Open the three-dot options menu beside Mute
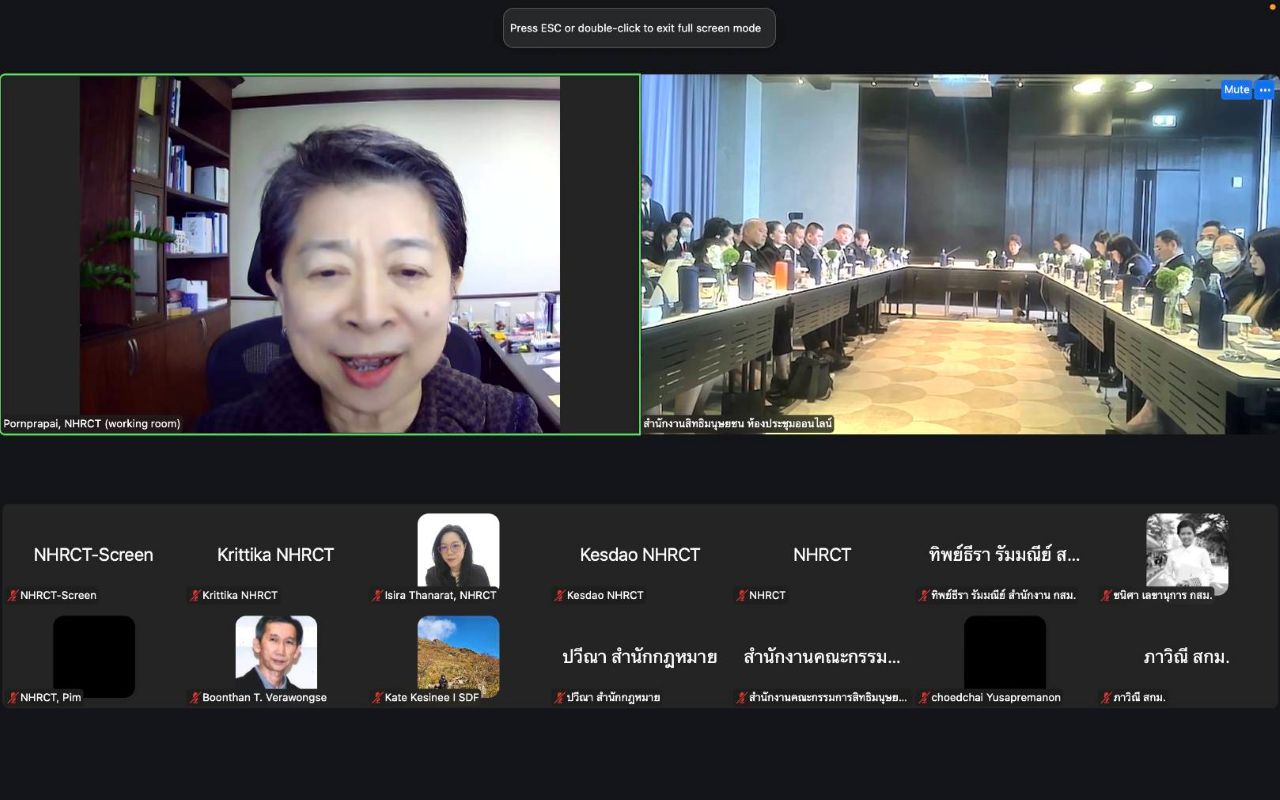 [1265, 89]
